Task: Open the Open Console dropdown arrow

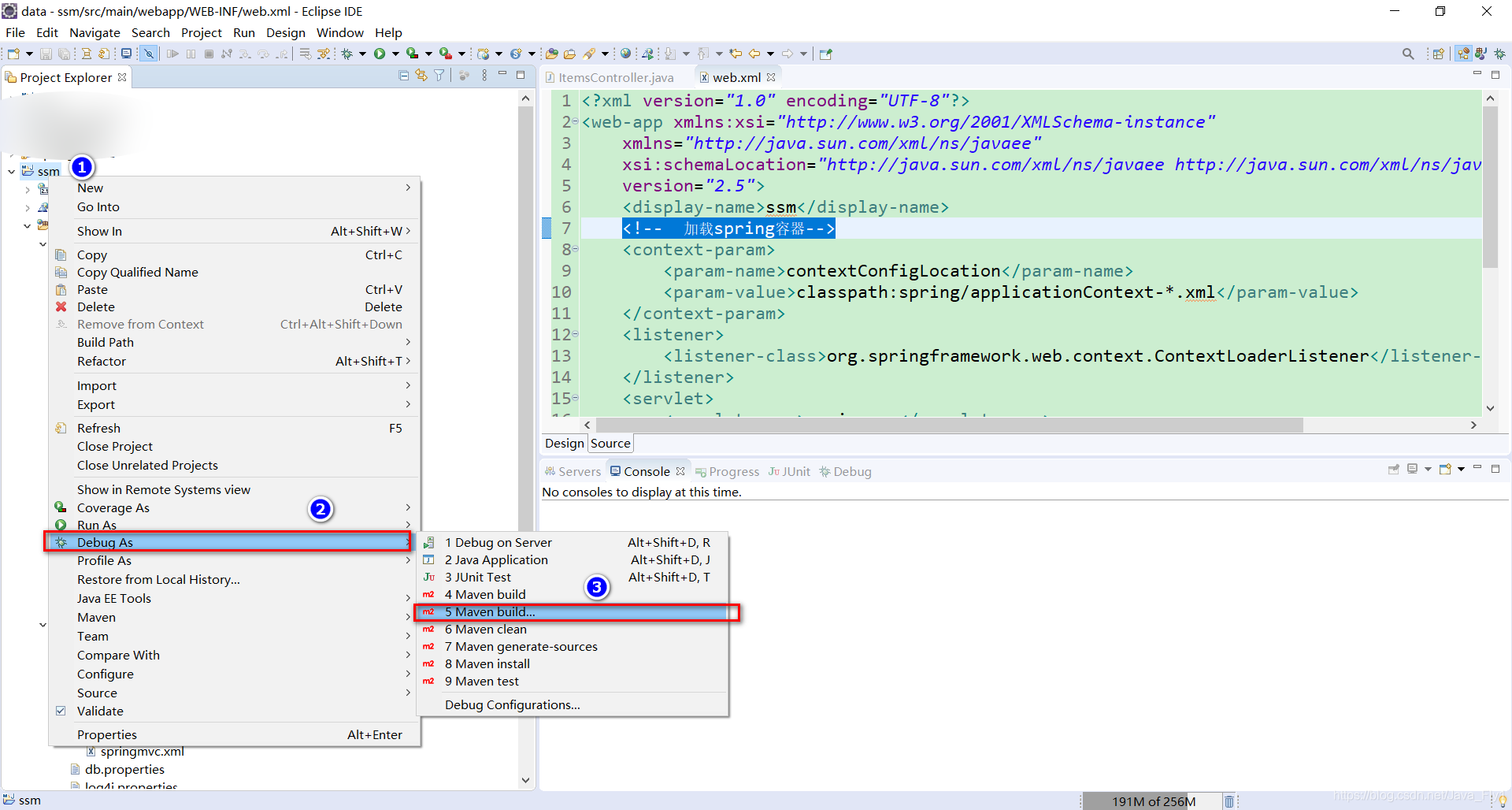Action: coord(1461,469)
